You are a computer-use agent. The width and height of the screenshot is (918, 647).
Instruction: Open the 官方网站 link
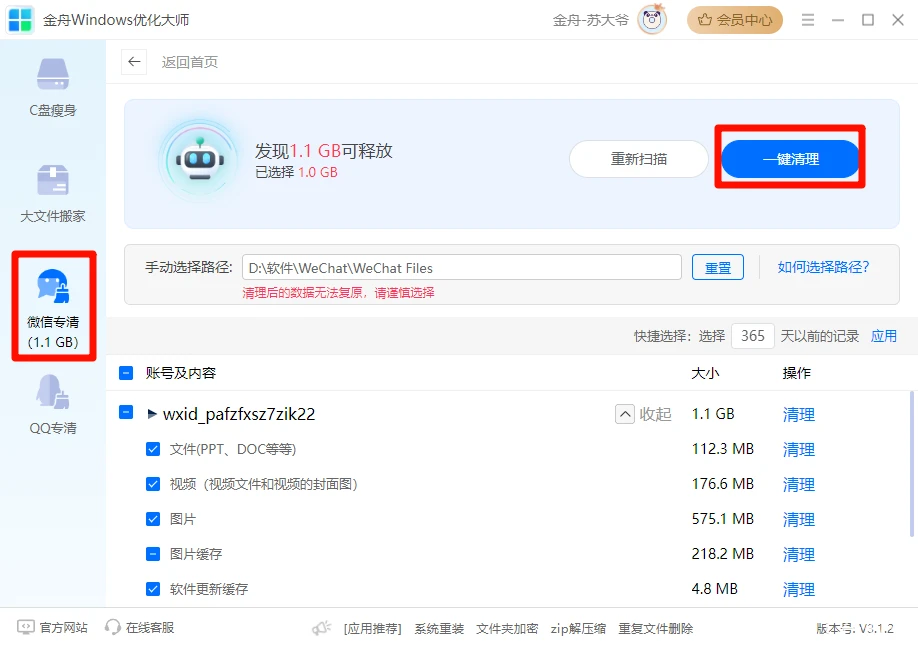tap(63, 628)
